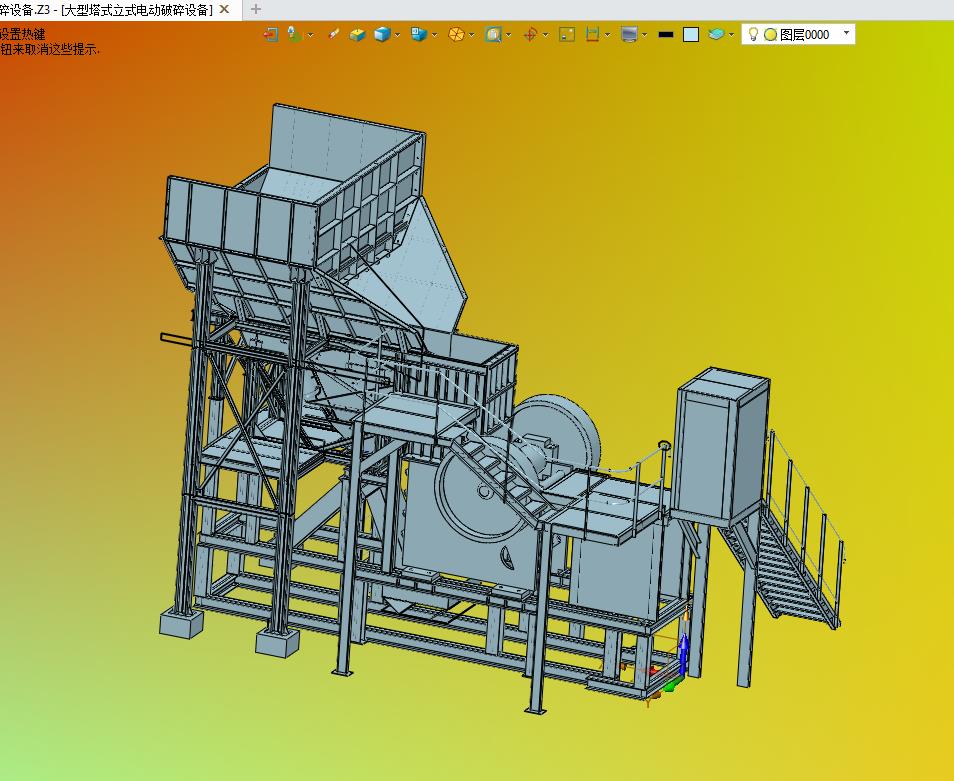Close the 大型塔式立式电动破碎设备 tab

coord(225,9)
